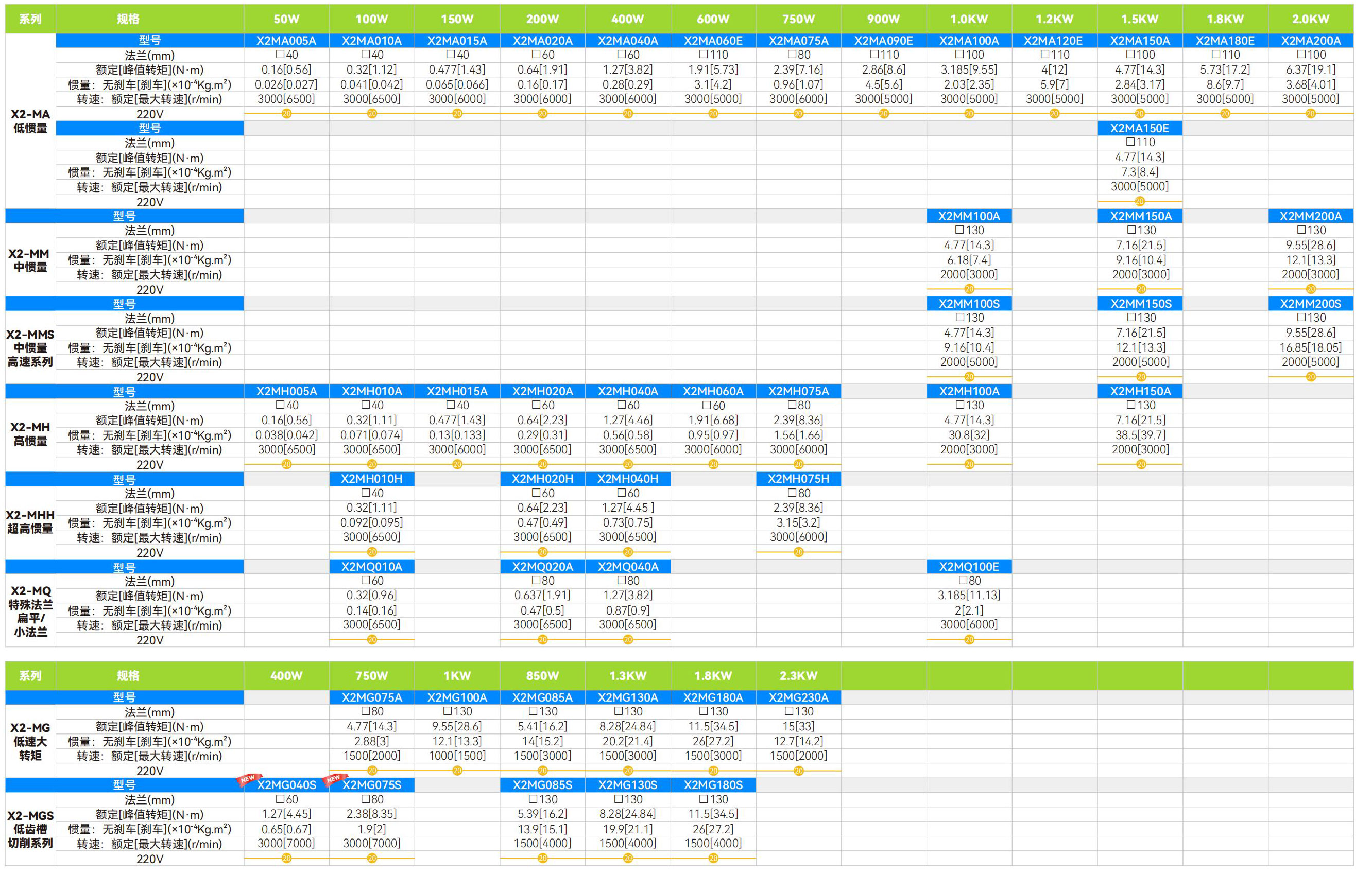Image resolution: width=1372 pixels, height=874 pixels.
Task: Click the yellow 20 marker under X2MA150E
Action: [1140, 202]
